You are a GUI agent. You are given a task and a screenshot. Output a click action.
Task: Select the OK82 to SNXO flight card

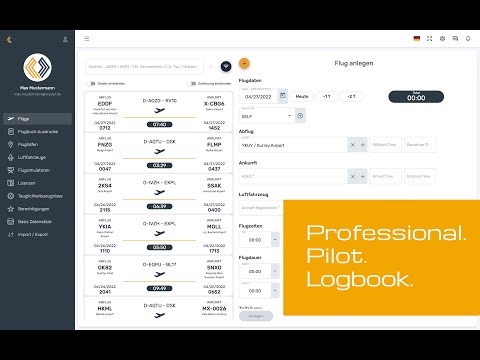(x=159, y=276)
